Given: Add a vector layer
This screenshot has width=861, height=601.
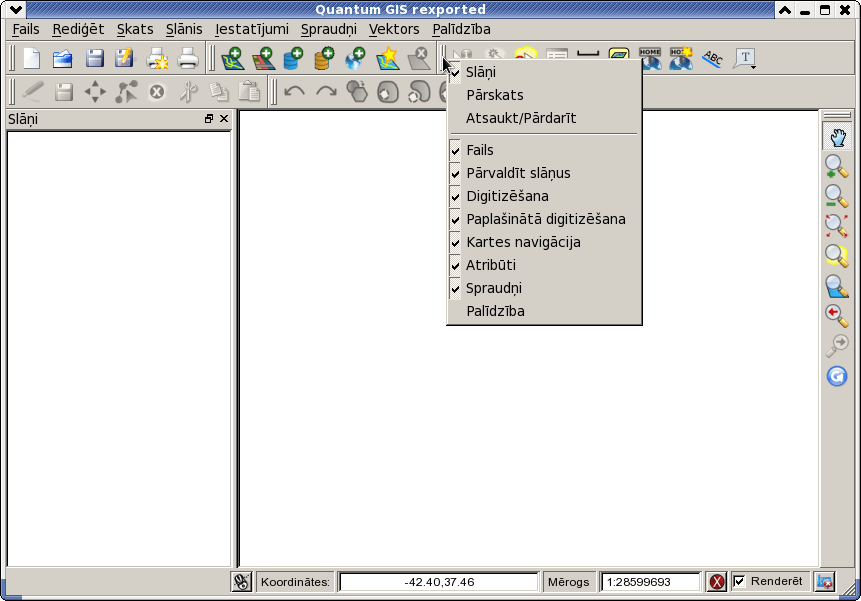Looking at the screenshot, I should pos(232,58).
